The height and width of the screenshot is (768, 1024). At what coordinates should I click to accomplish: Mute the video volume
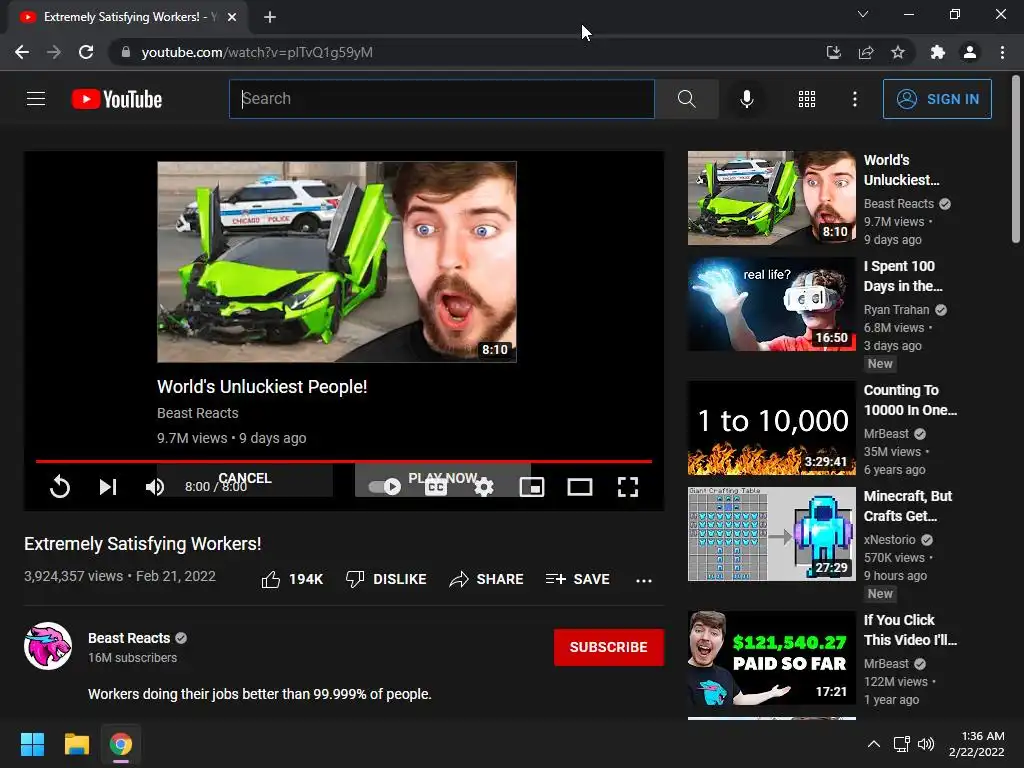(155, 487)
